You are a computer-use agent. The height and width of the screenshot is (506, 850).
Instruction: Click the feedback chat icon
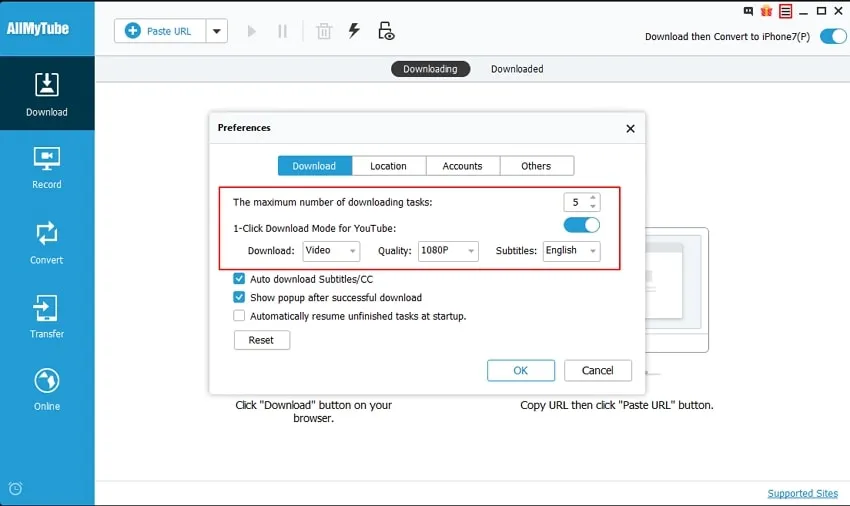[x=749, y=11]
